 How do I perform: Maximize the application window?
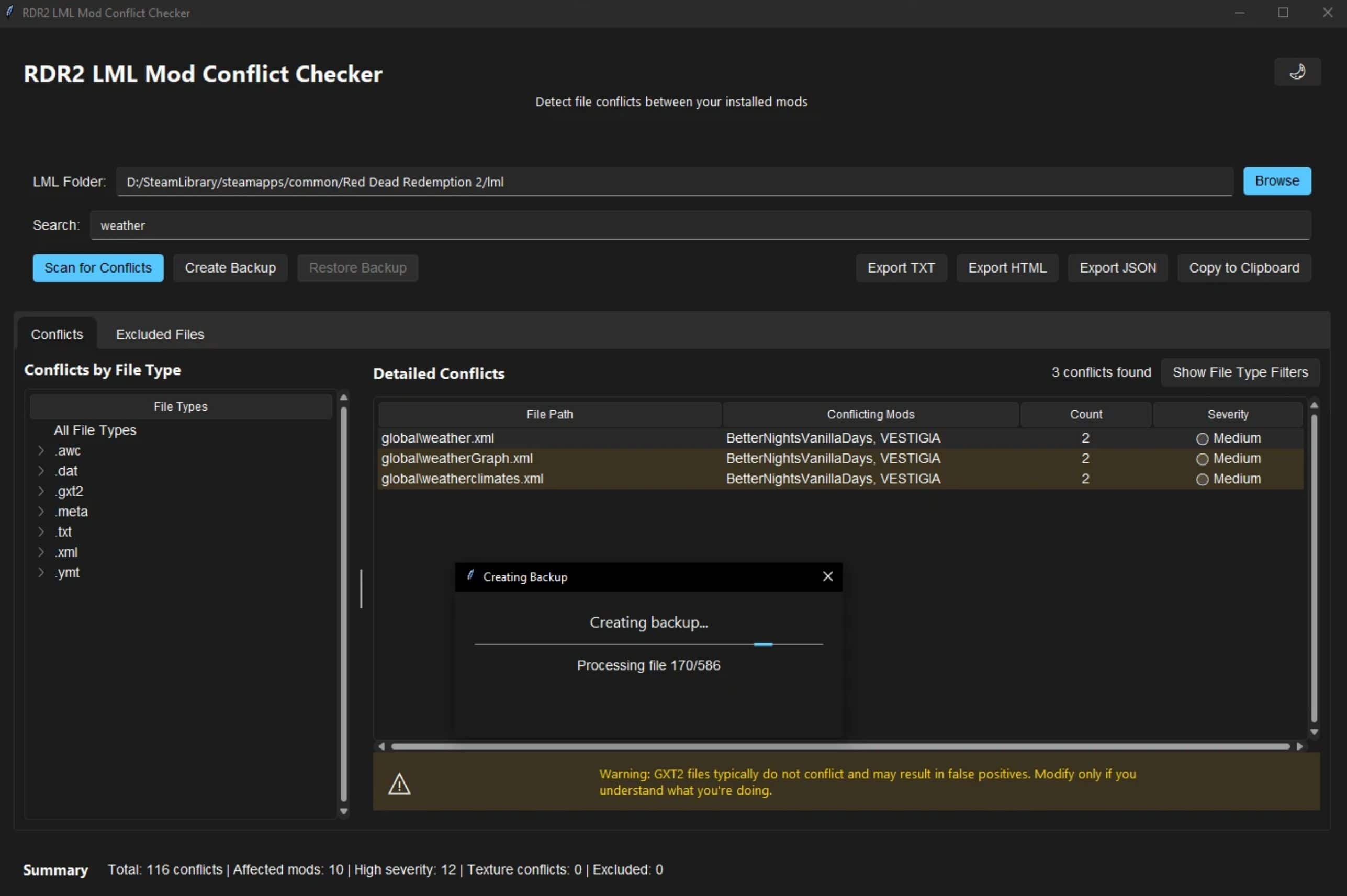[x=1284, y=13]
